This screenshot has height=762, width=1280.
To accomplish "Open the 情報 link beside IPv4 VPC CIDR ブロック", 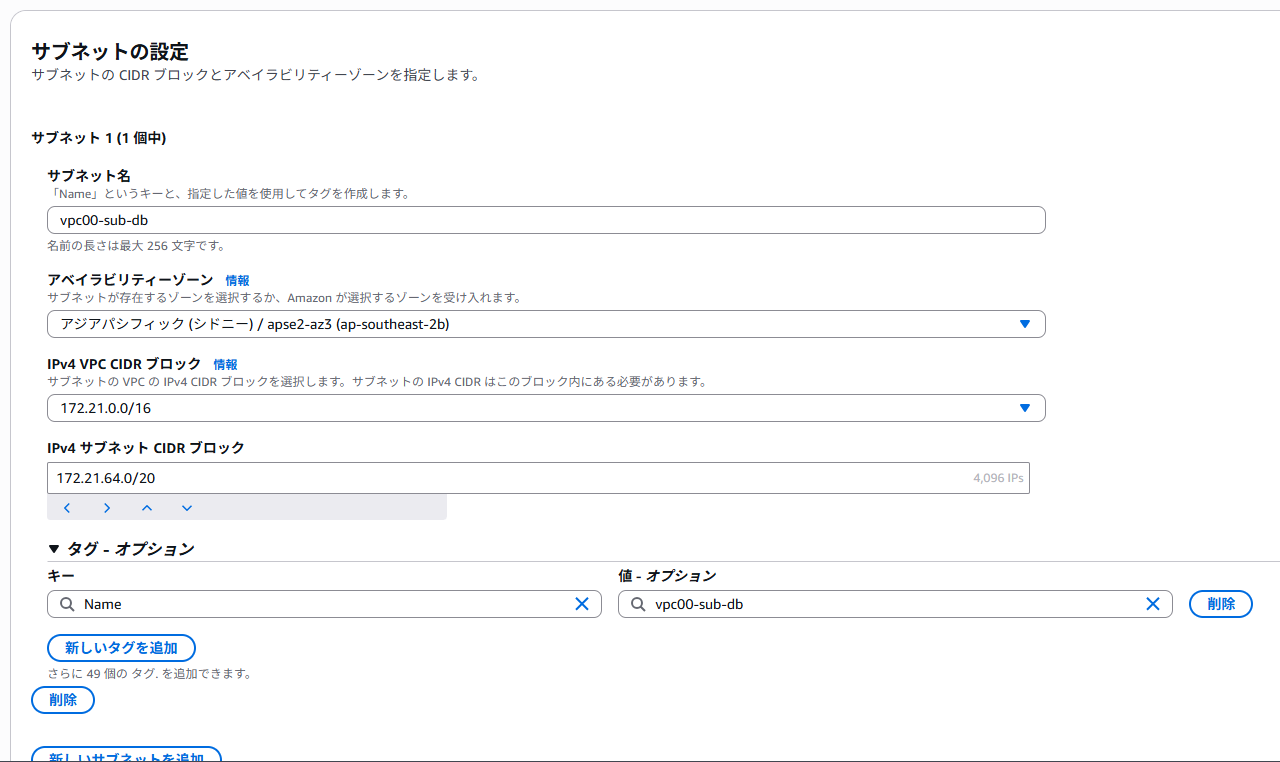I will [x=225, y=365].
